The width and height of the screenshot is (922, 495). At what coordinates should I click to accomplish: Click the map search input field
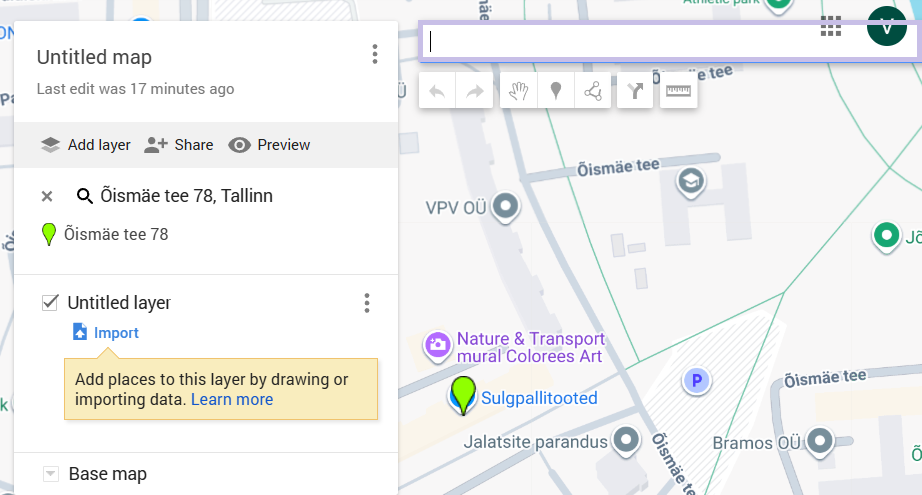[620, 41]
